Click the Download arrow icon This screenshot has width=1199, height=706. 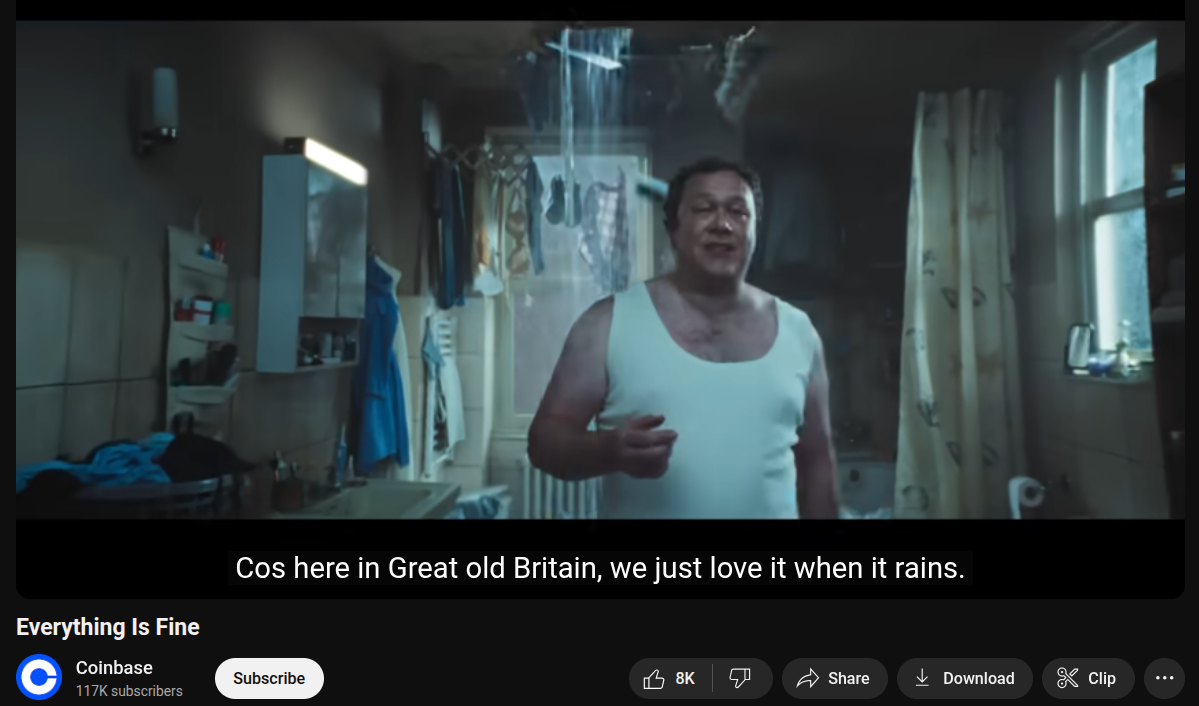tap(922, 678)
